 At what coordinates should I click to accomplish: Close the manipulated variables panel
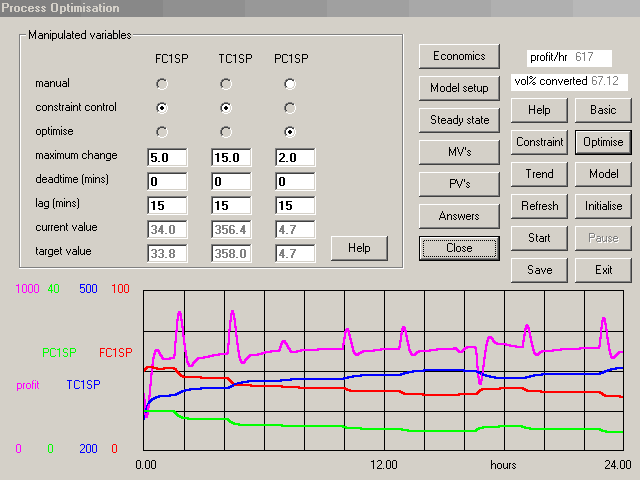459,248
